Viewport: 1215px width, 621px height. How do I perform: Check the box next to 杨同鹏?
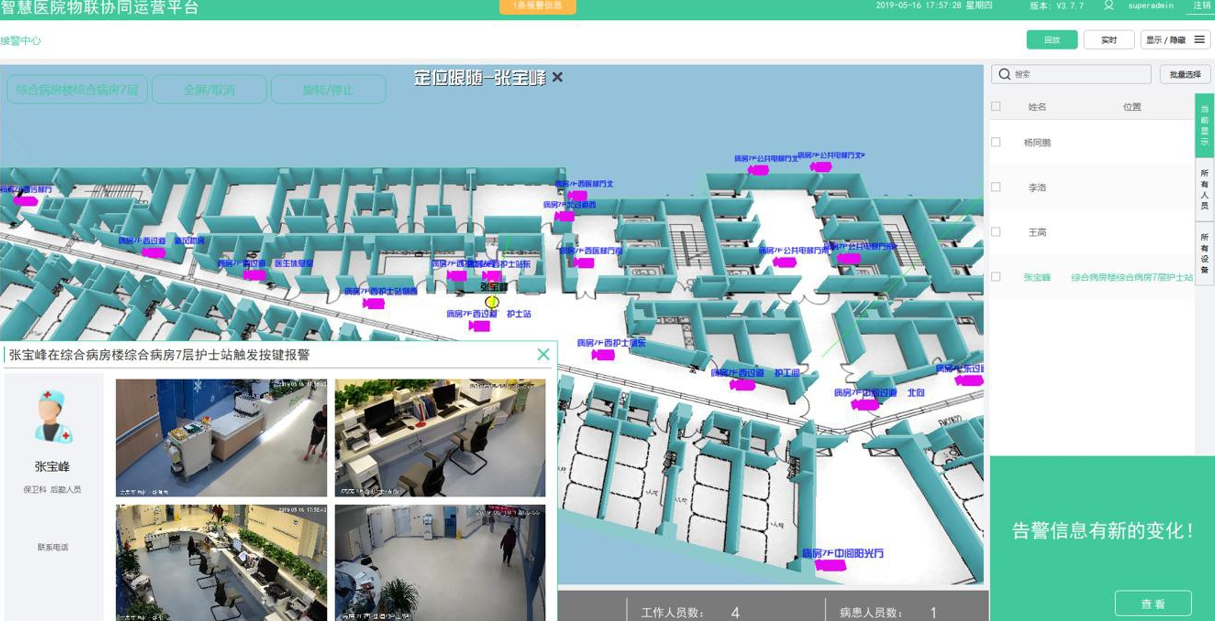click(x=996, y=142)
